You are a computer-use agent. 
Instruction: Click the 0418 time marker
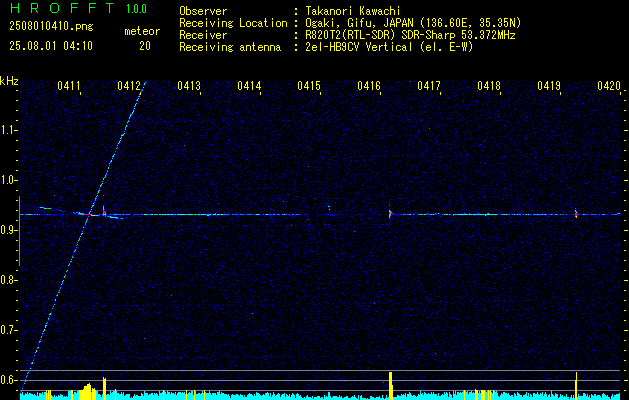coord(489,86)
